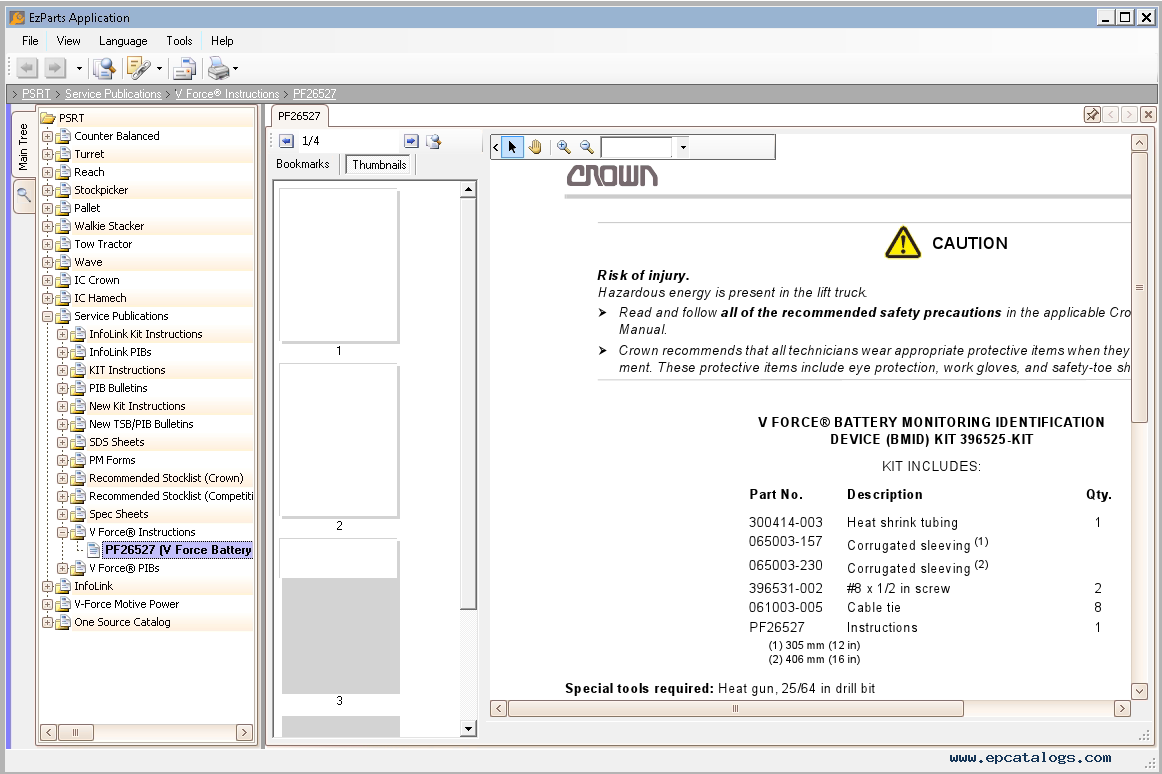Open the zoom level dropdown
This screenshot has width=1162, height=774.
coord(683,148)
